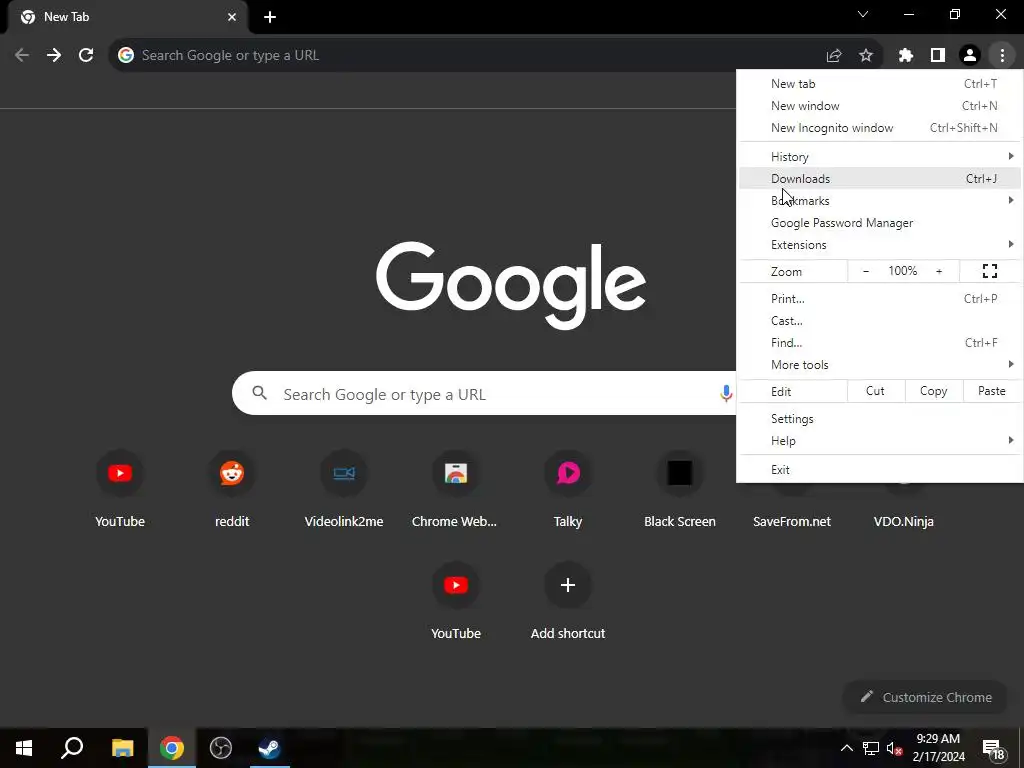
Task: Toggle the side panel icon
Action: (938, 56)
